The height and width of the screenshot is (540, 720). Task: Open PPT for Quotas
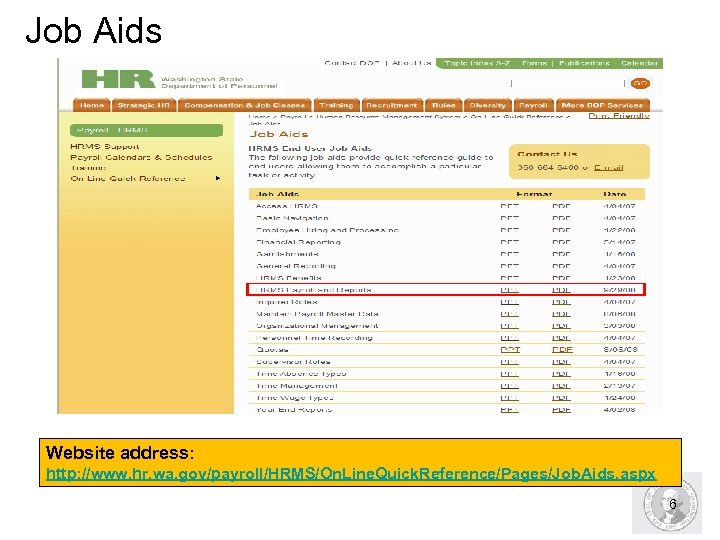pyautogui.click(x=510, y=349)
